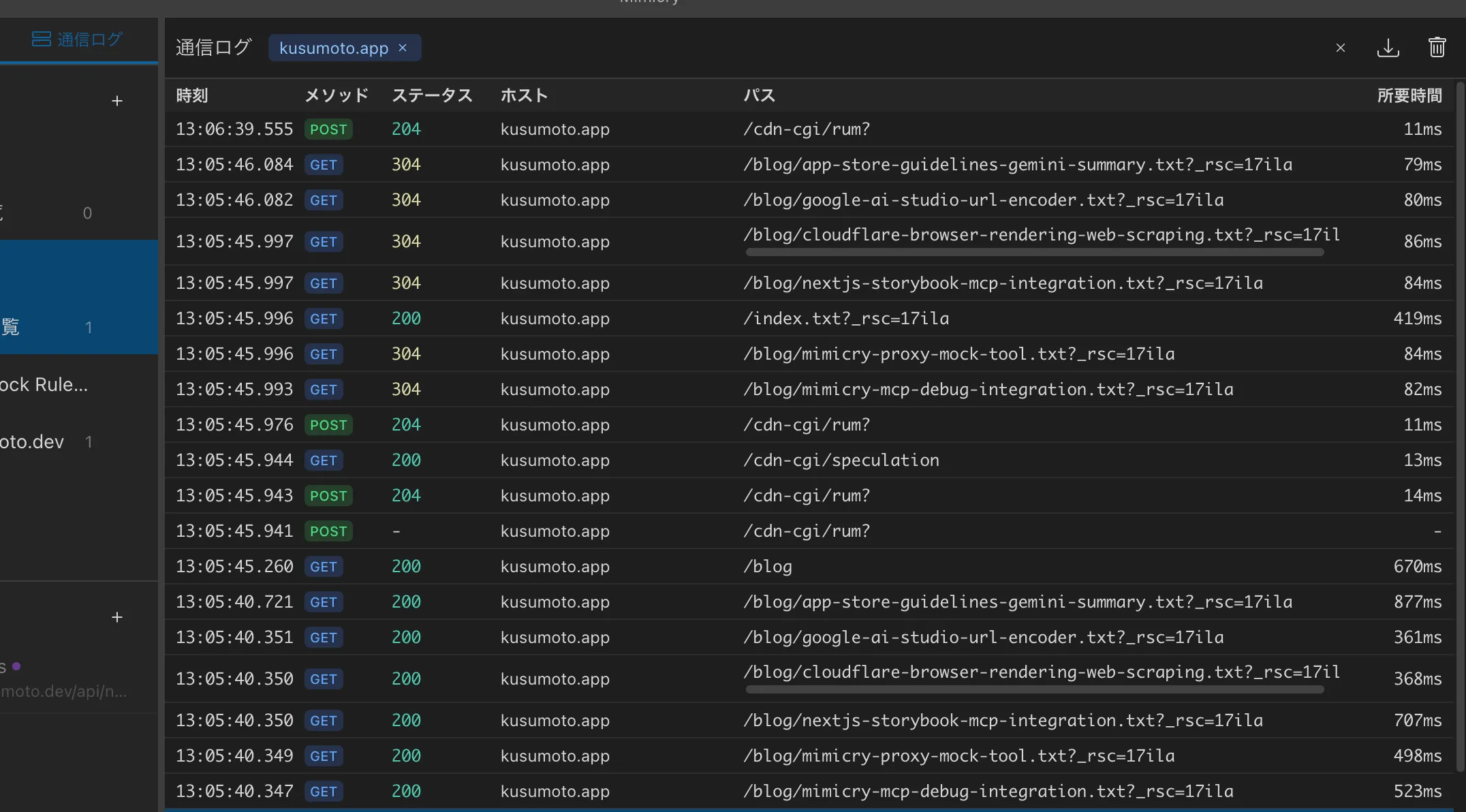
Task: Click the 670ms duration cell
Action: click(x=1417, y=567)
